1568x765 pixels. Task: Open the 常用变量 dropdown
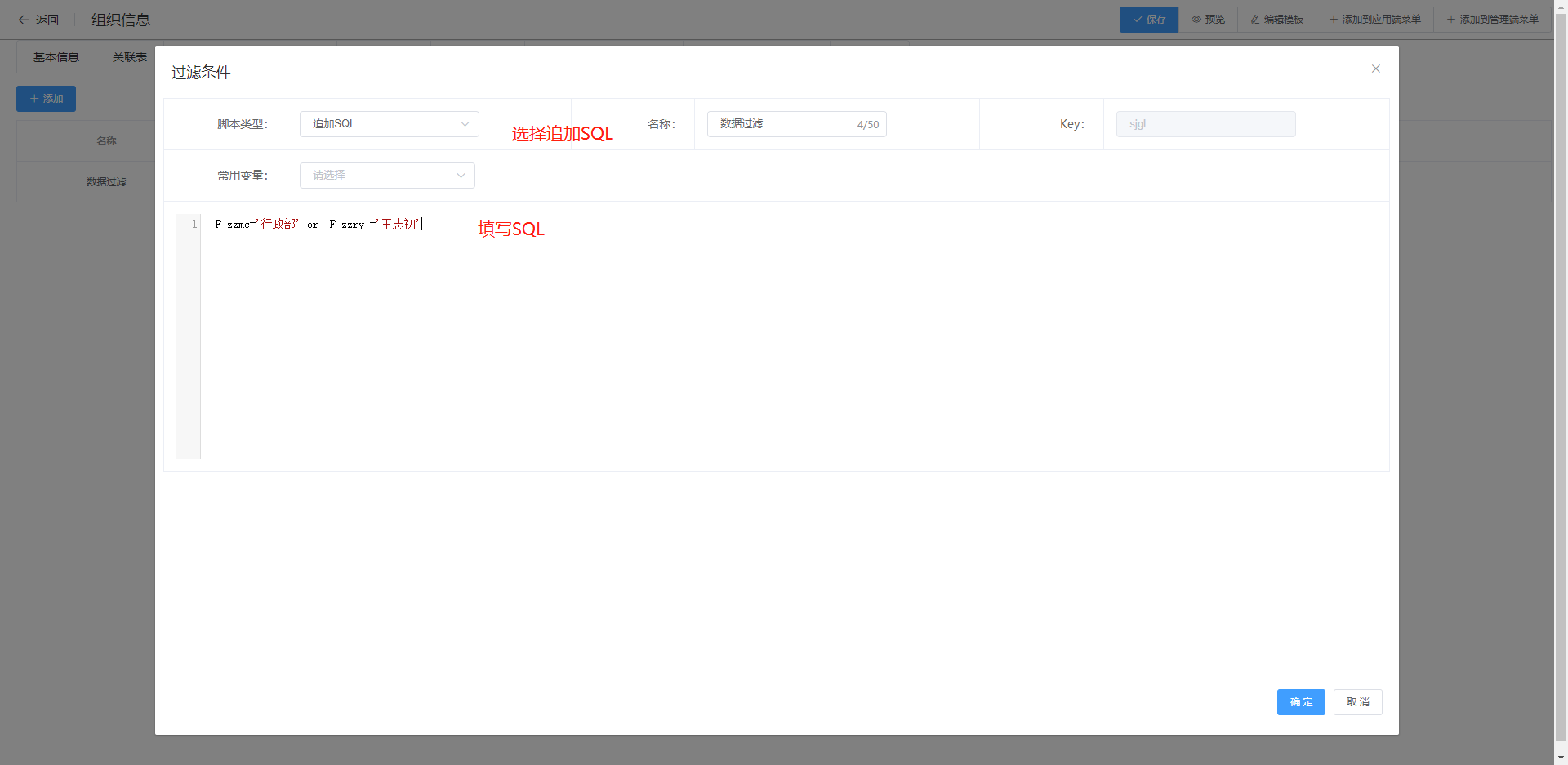[387, 176]
